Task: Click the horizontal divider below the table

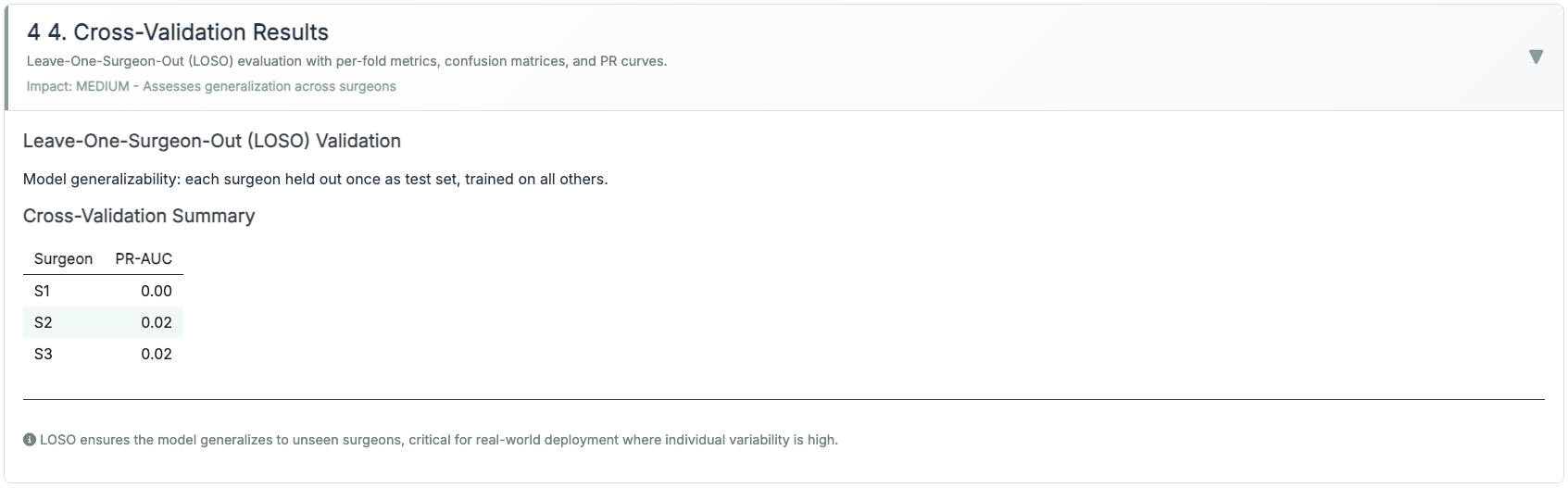Action: coord(784,400)
